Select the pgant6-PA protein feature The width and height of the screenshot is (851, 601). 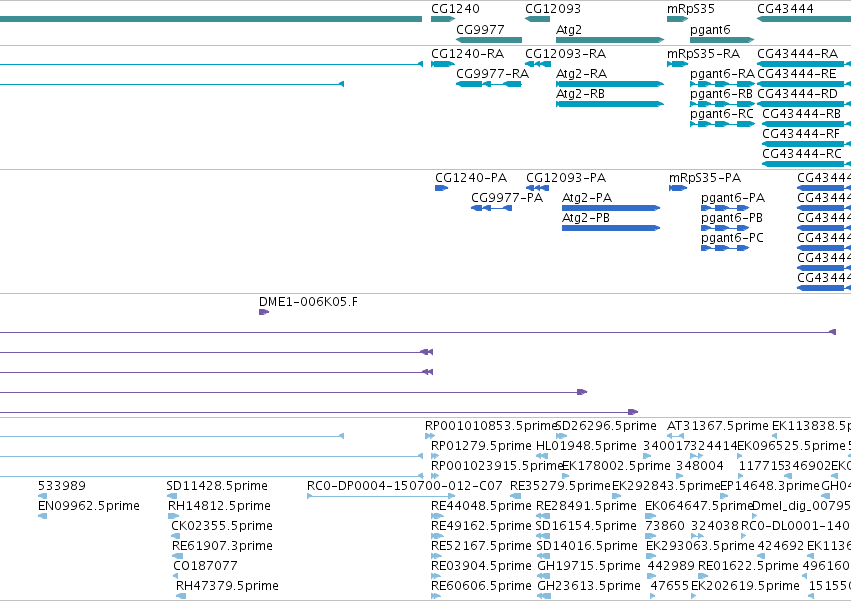point(725,208)
